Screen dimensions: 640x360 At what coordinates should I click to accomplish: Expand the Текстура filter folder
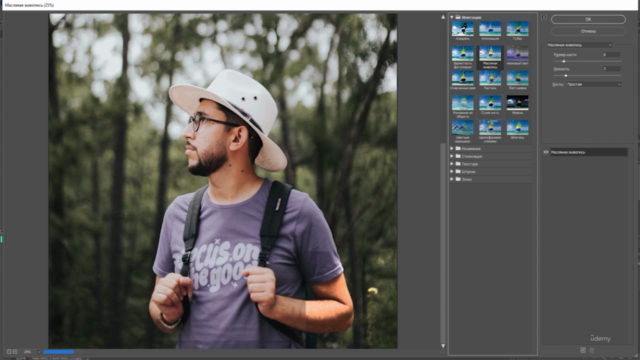452,164
